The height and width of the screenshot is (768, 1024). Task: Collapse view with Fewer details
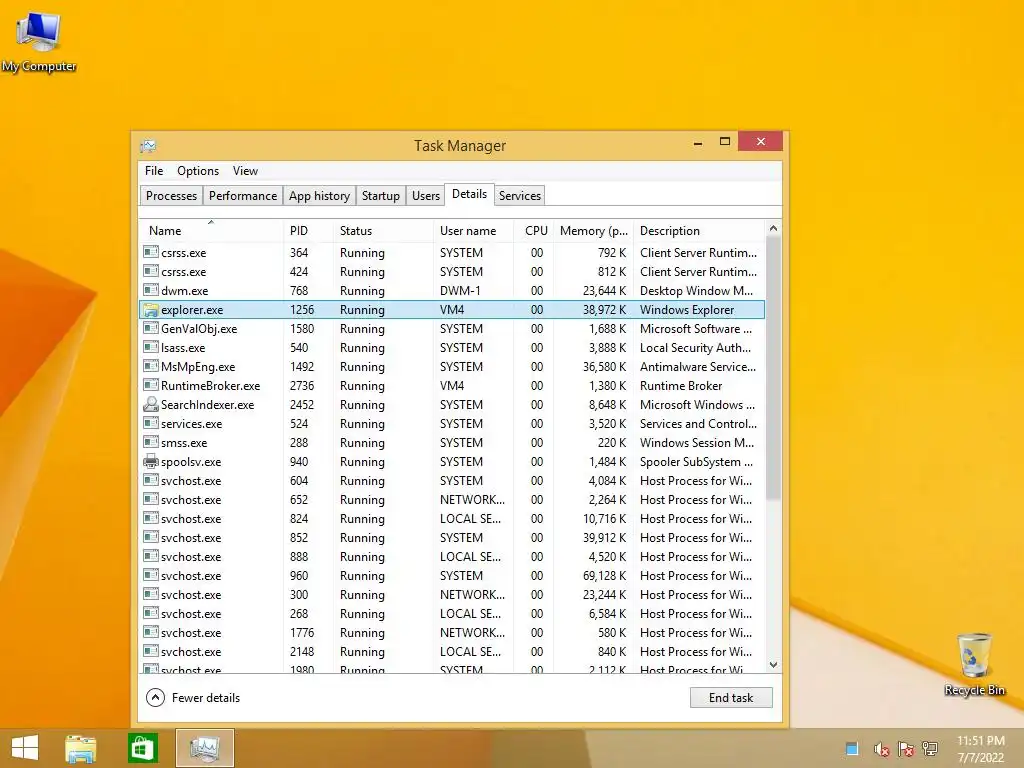(x=193, y=697)
